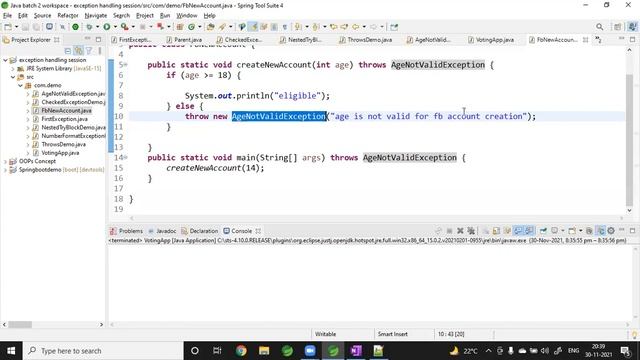Click the New Java Package icon

click(x=180, y=27)
